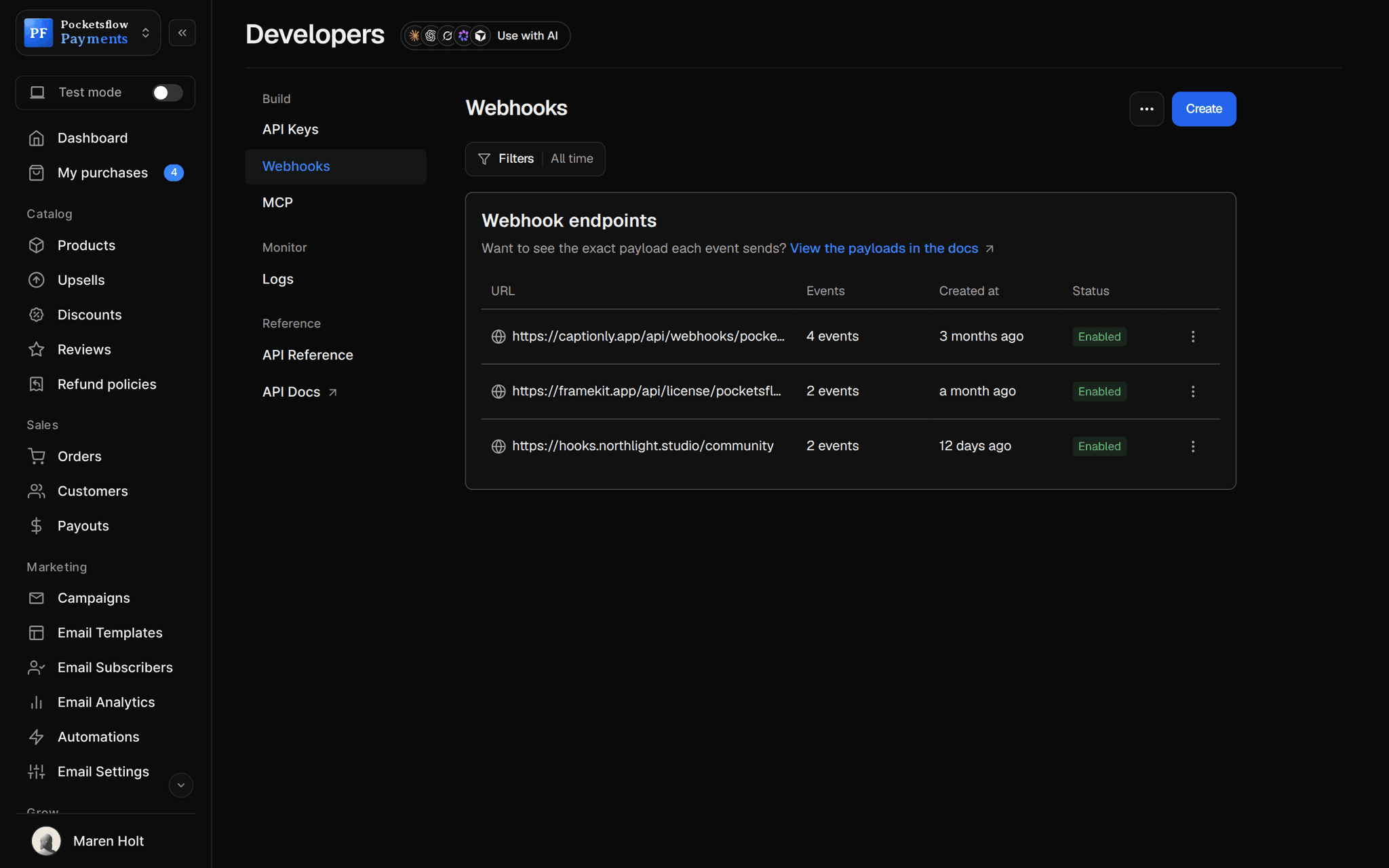Open the Pocketsflow Payments store switcher
The width and height of the screenshot is (1389, 868).
pyautogui.click(x=88, y=33)
